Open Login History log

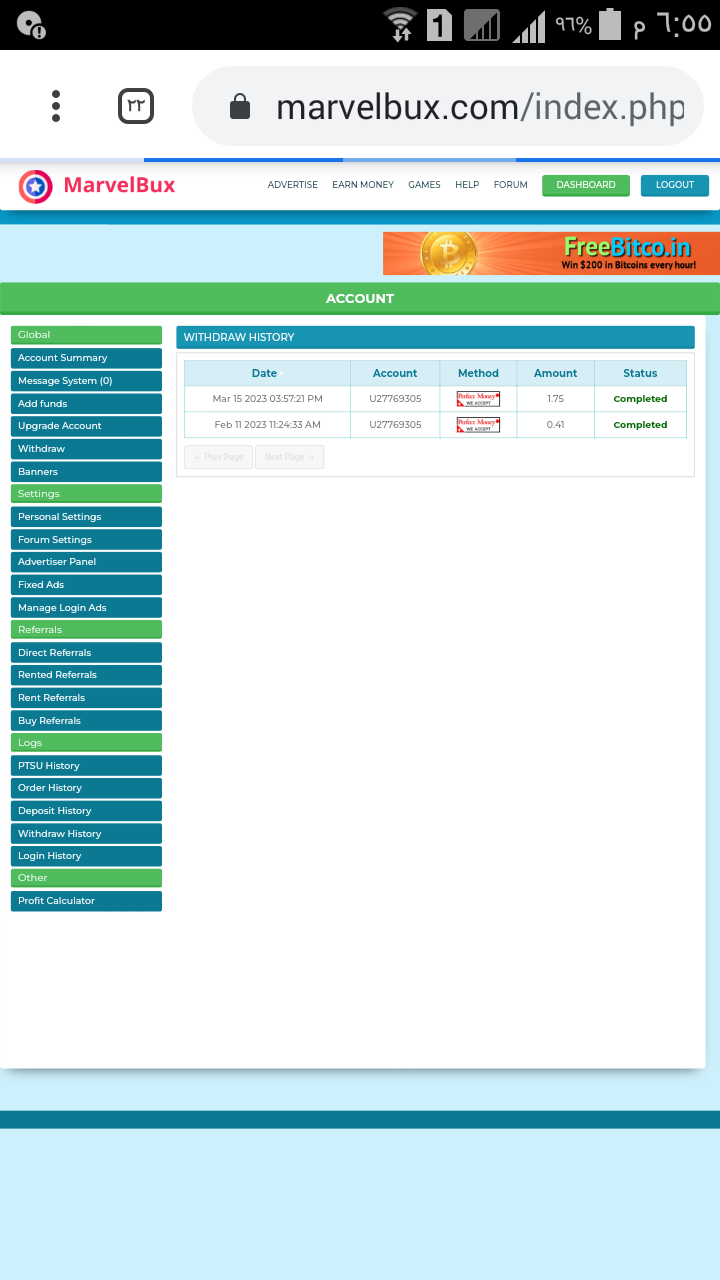coord(86,856)
